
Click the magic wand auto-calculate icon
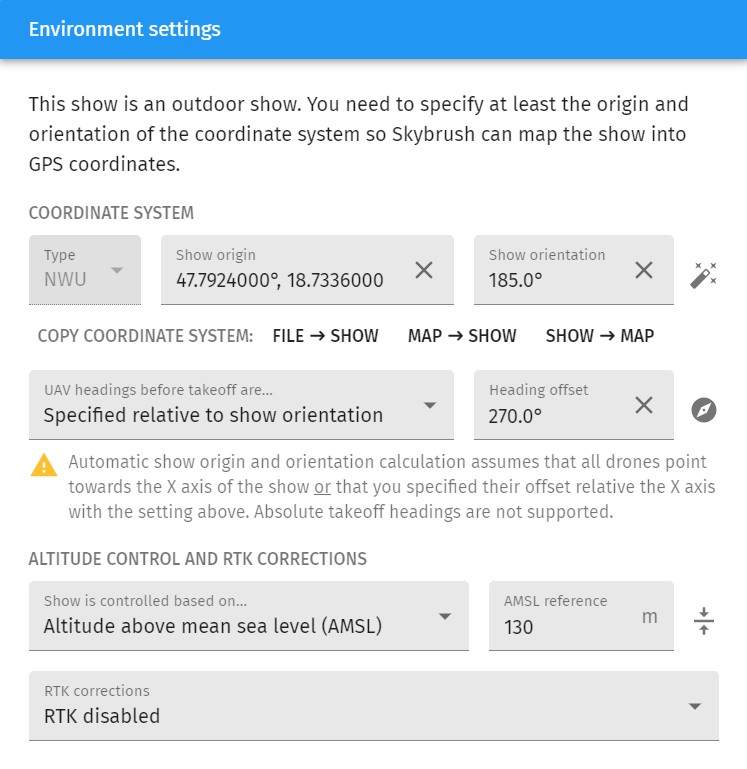pyautogui.click(x=704, y=275)
